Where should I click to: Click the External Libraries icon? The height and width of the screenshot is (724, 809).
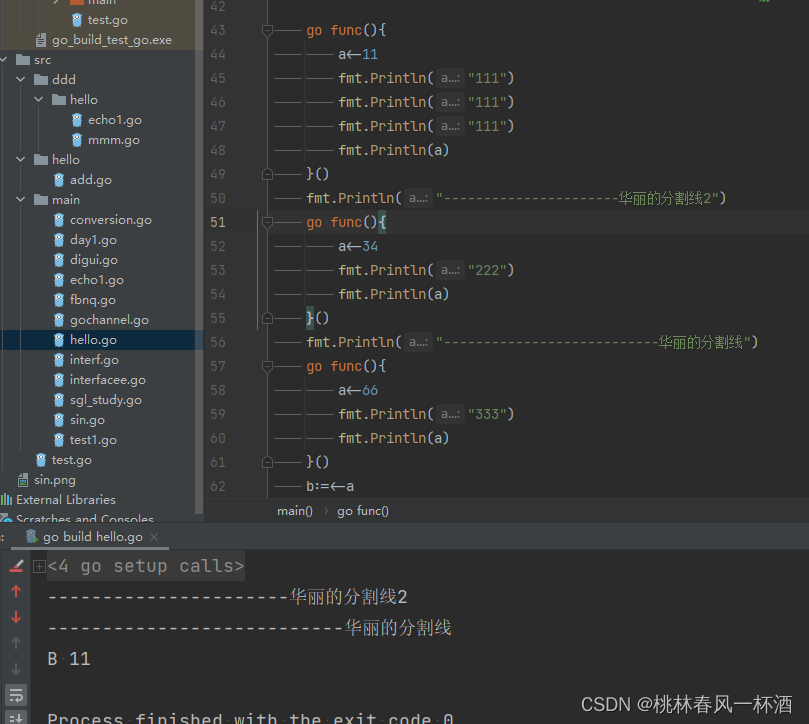pyautogui.click(x=9, y=499)
